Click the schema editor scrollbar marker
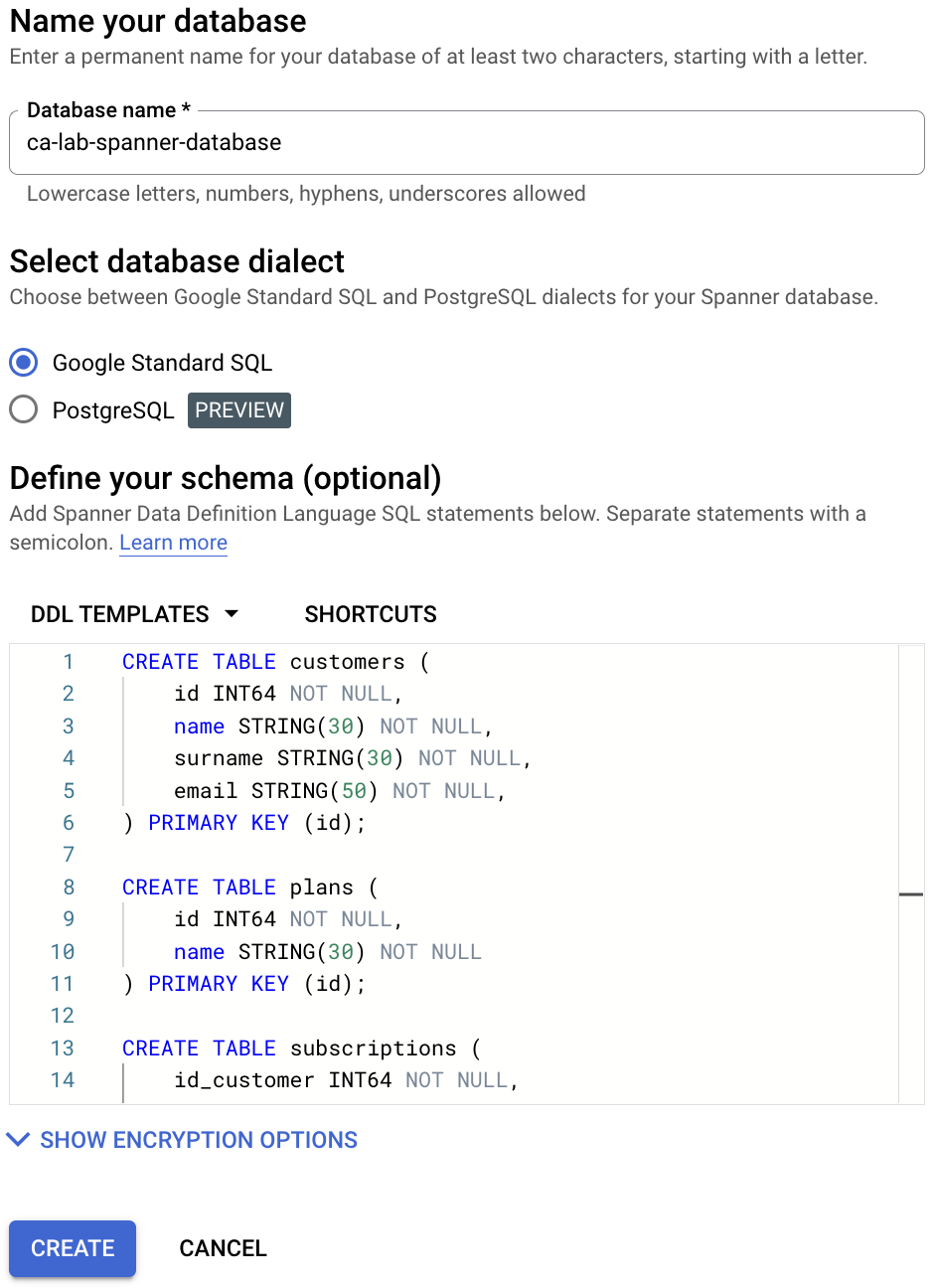This screenshot has width=936, height=1288. click(x=911, y=894)
